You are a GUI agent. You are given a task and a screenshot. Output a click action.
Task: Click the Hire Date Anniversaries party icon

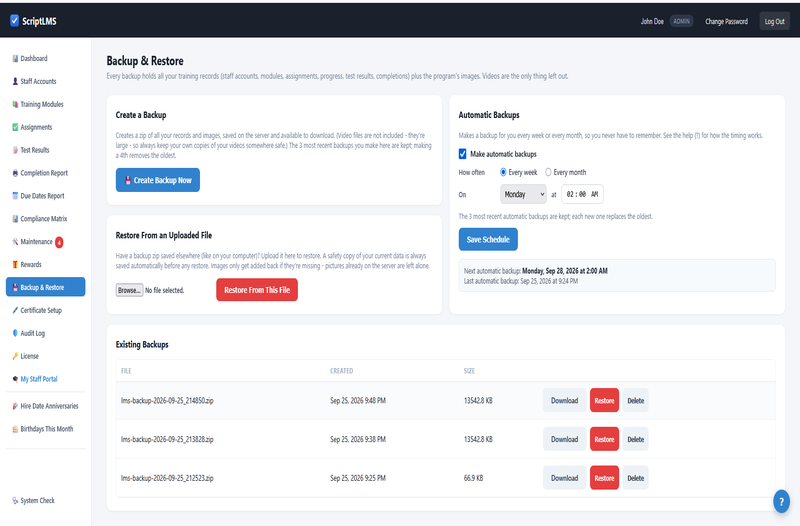coord(15,406)
